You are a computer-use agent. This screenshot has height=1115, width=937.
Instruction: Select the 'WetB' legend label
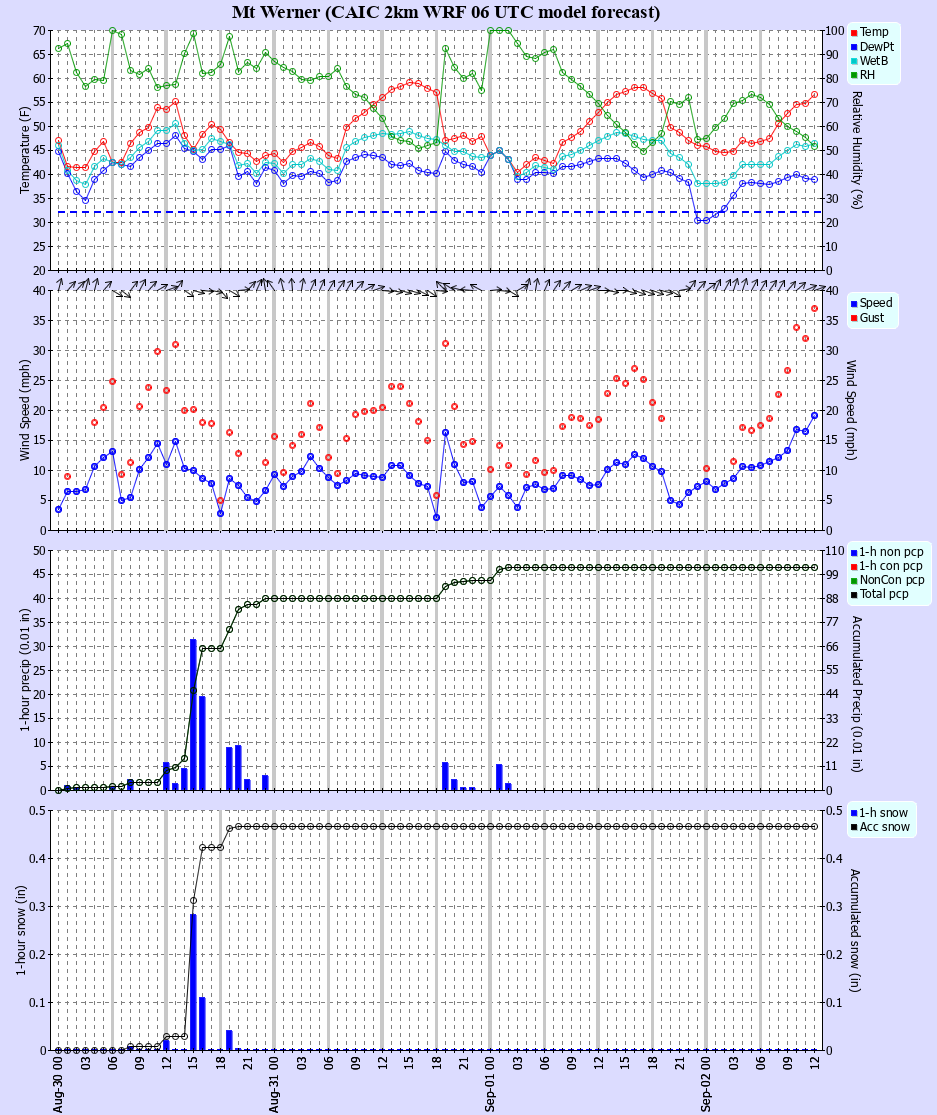tap(874, 60)
